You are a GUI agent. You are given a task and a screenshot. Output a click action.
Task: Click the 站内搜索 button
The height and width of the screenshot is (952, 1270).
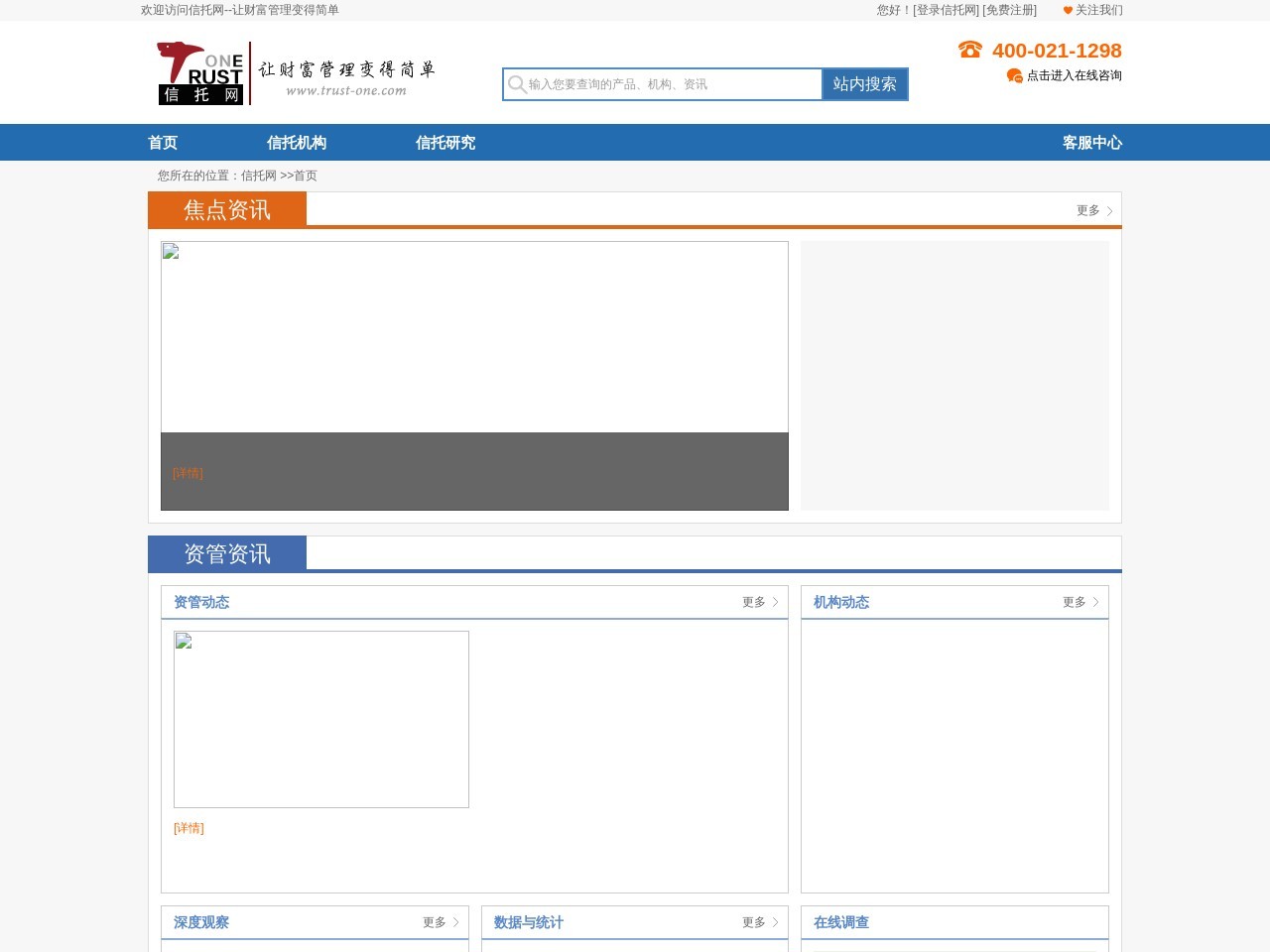click(865, 84)
